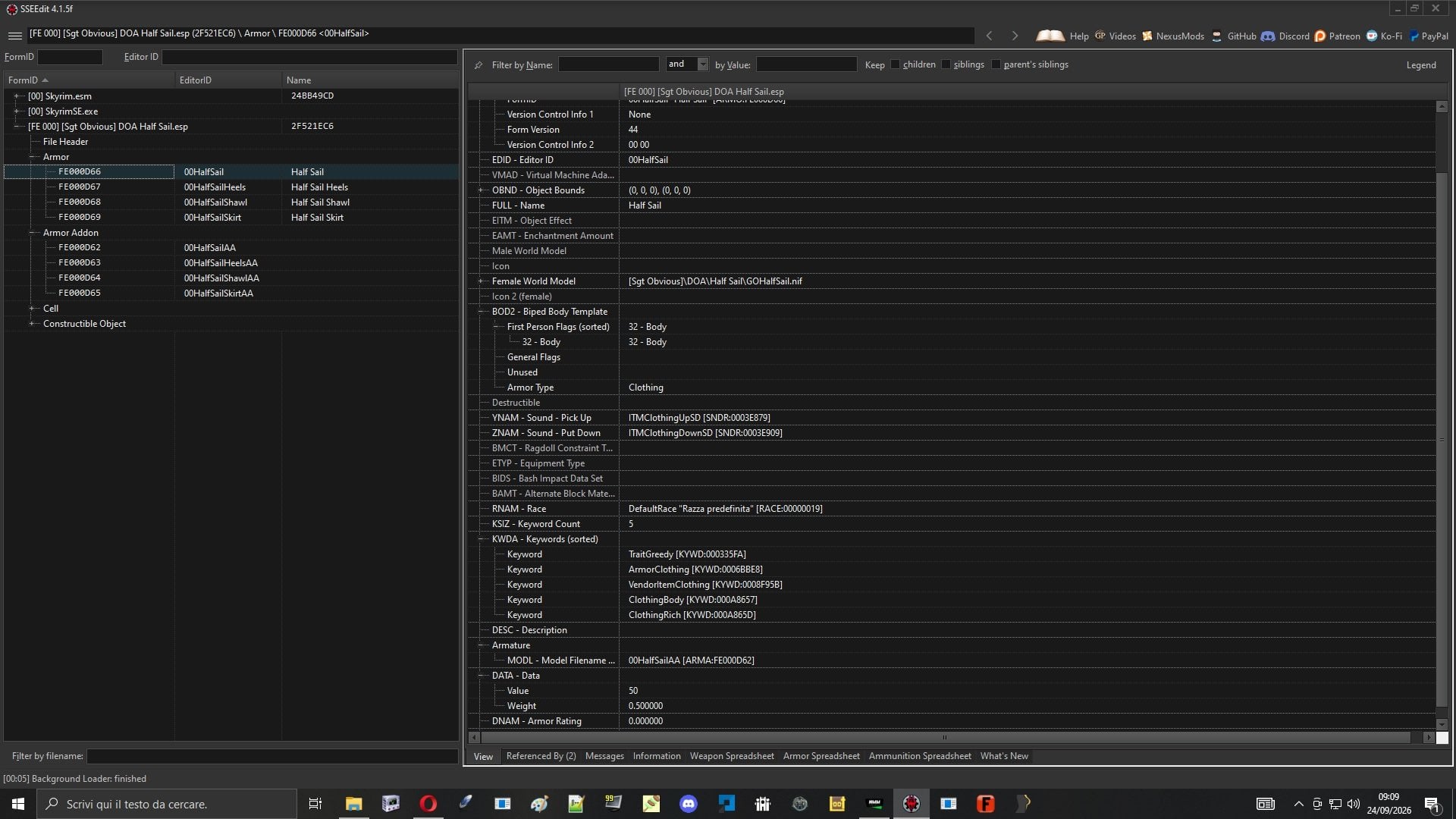Open Discord from the Windows taskbar
Image resolution: width=1456 pixels, height=819 pixels.
(689, 804)
